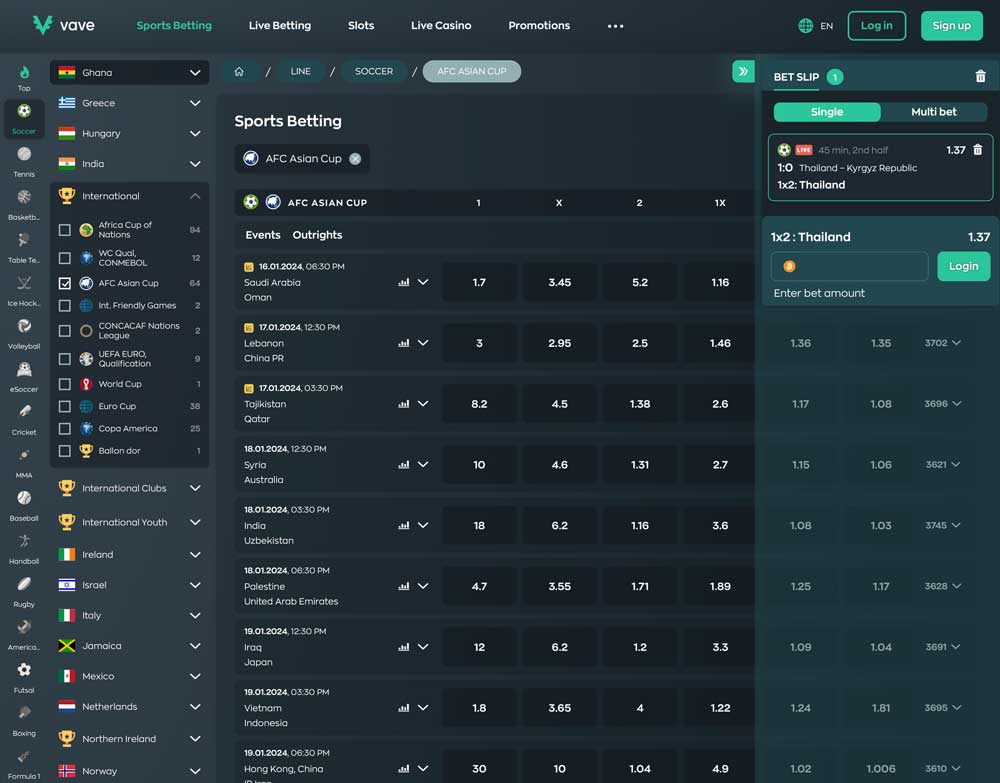This screenshot has width=1000, height=783.
Task: Check the WC Qual. CONMEBOL box
Action: 64,258
